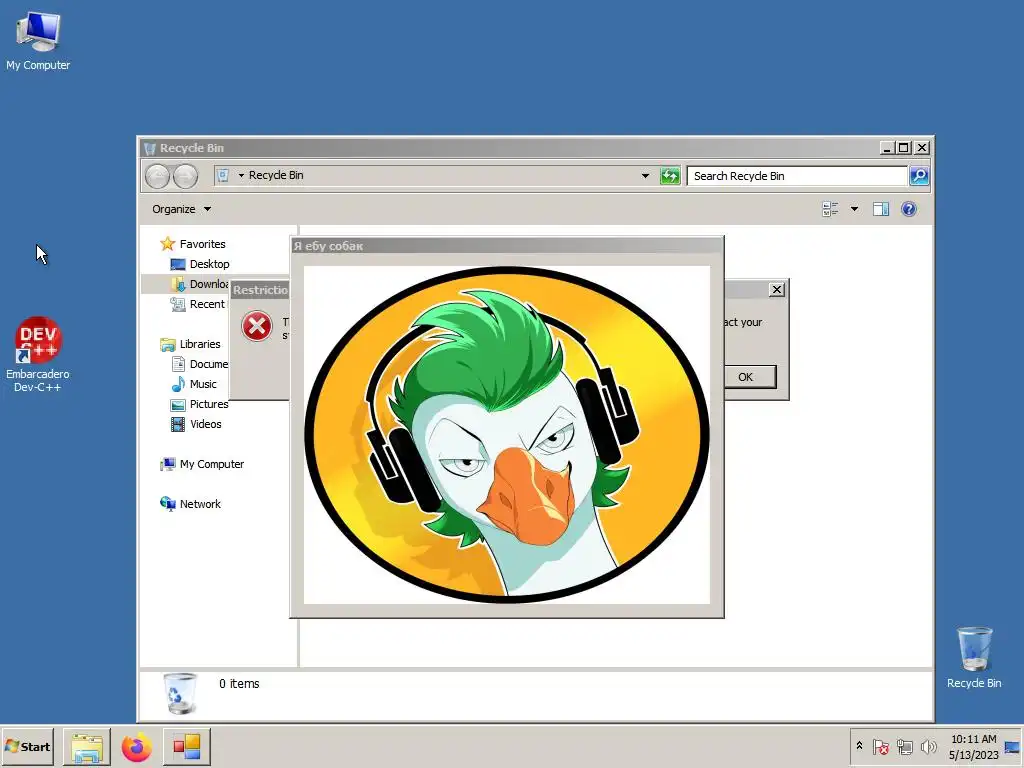This screenshot has height=768, width=1024.
Task: Open the volume speaker tray icon
Action: tap(928, 746)
